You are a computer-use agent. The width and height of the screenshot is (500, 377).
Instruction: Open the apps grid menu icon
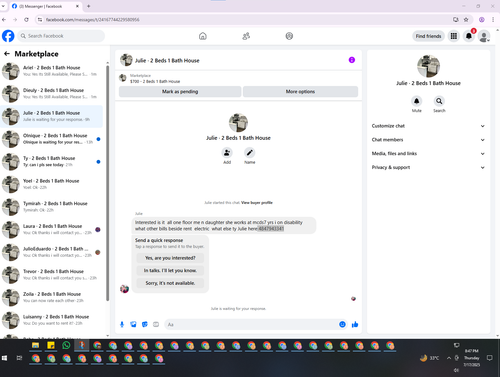pos(454,36)
